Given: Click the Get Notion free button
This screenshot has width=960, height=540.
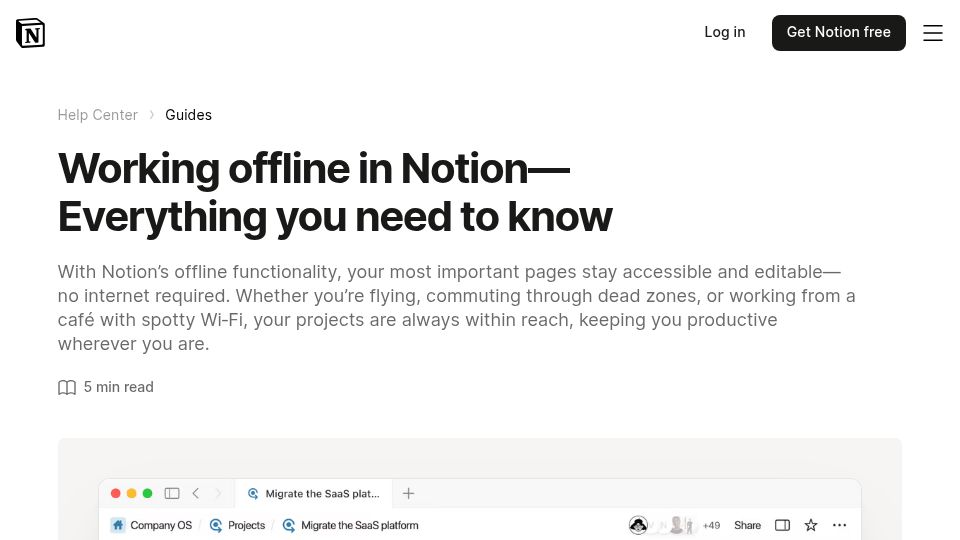Looking at the screenshot, I should point(838,32).
